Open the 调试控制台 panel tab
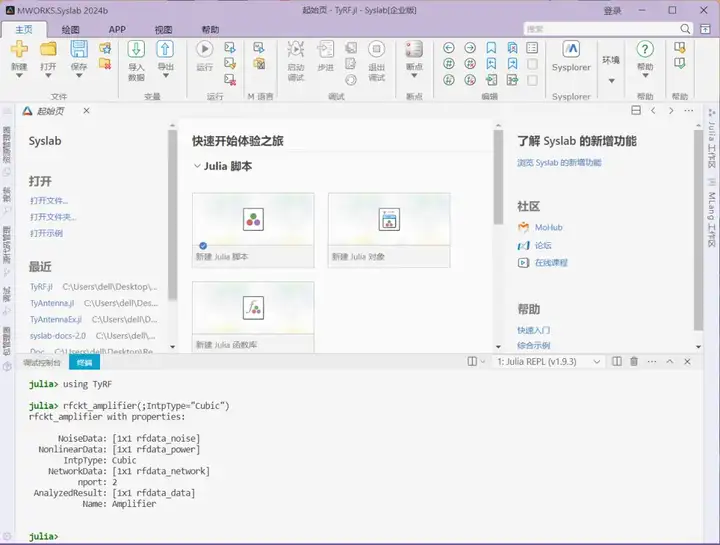Viewport: 720px width, 545px height. point(42,363)
